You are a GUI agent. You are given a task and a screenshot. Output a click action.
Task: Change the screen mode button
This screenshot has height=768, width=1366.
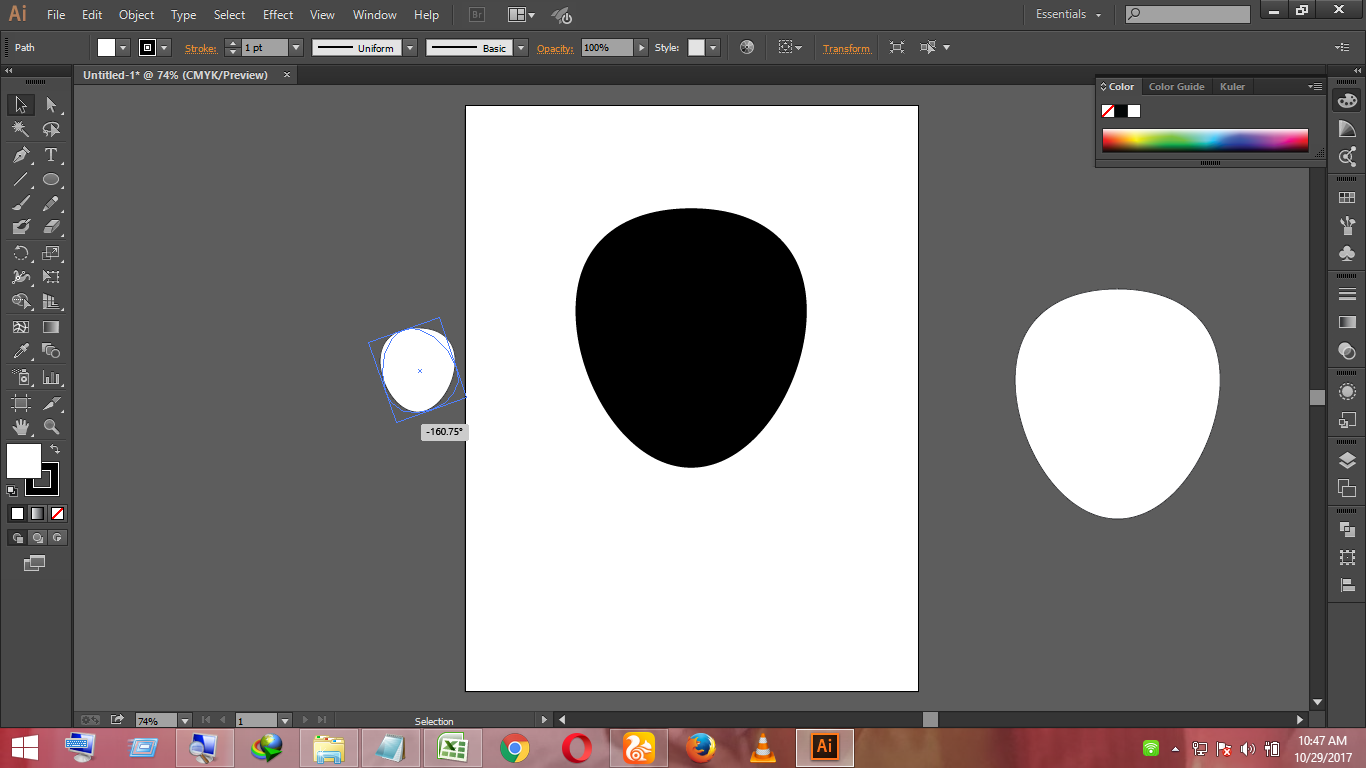tap(35, 563)
